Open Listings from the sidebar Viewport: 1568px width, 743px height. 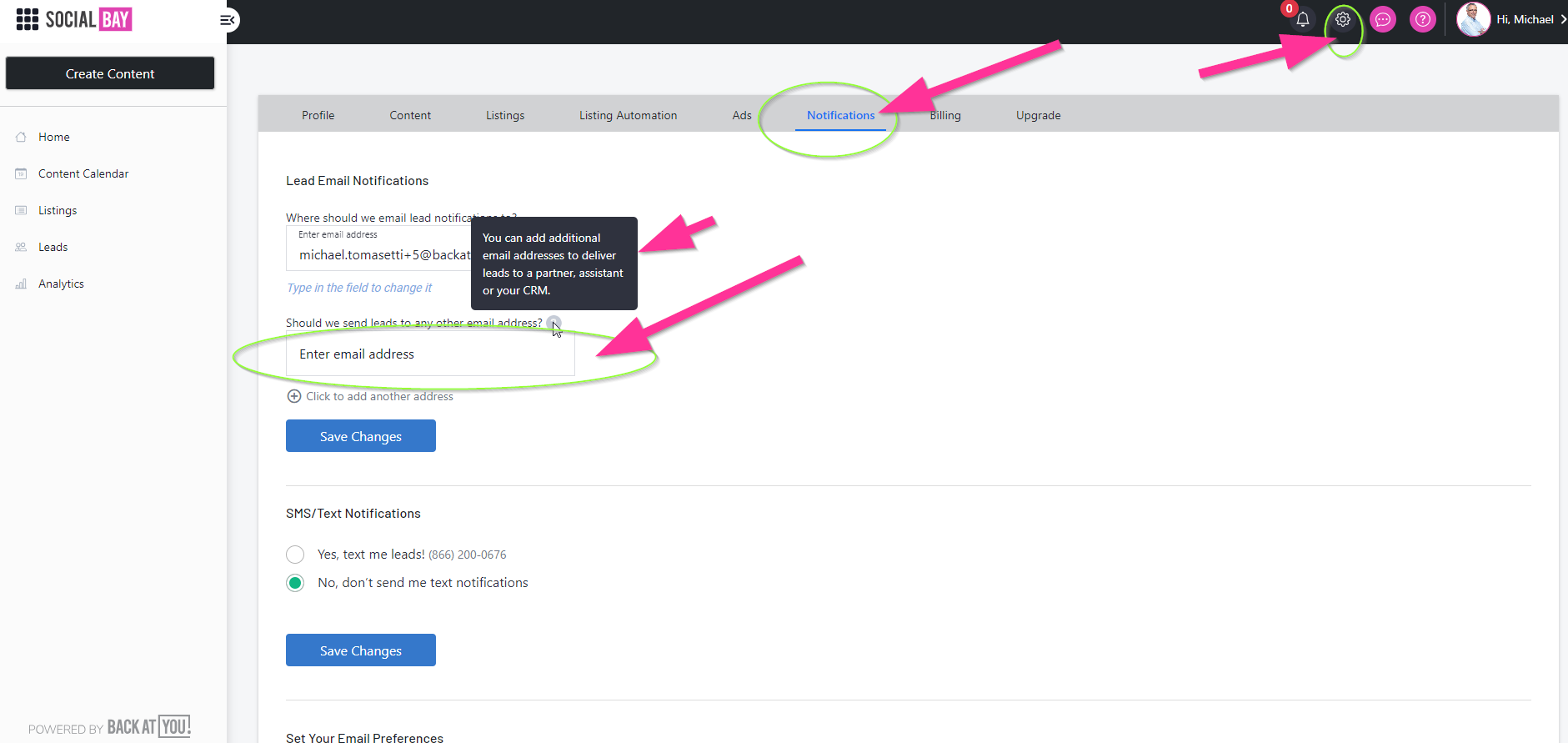(58, 210)
